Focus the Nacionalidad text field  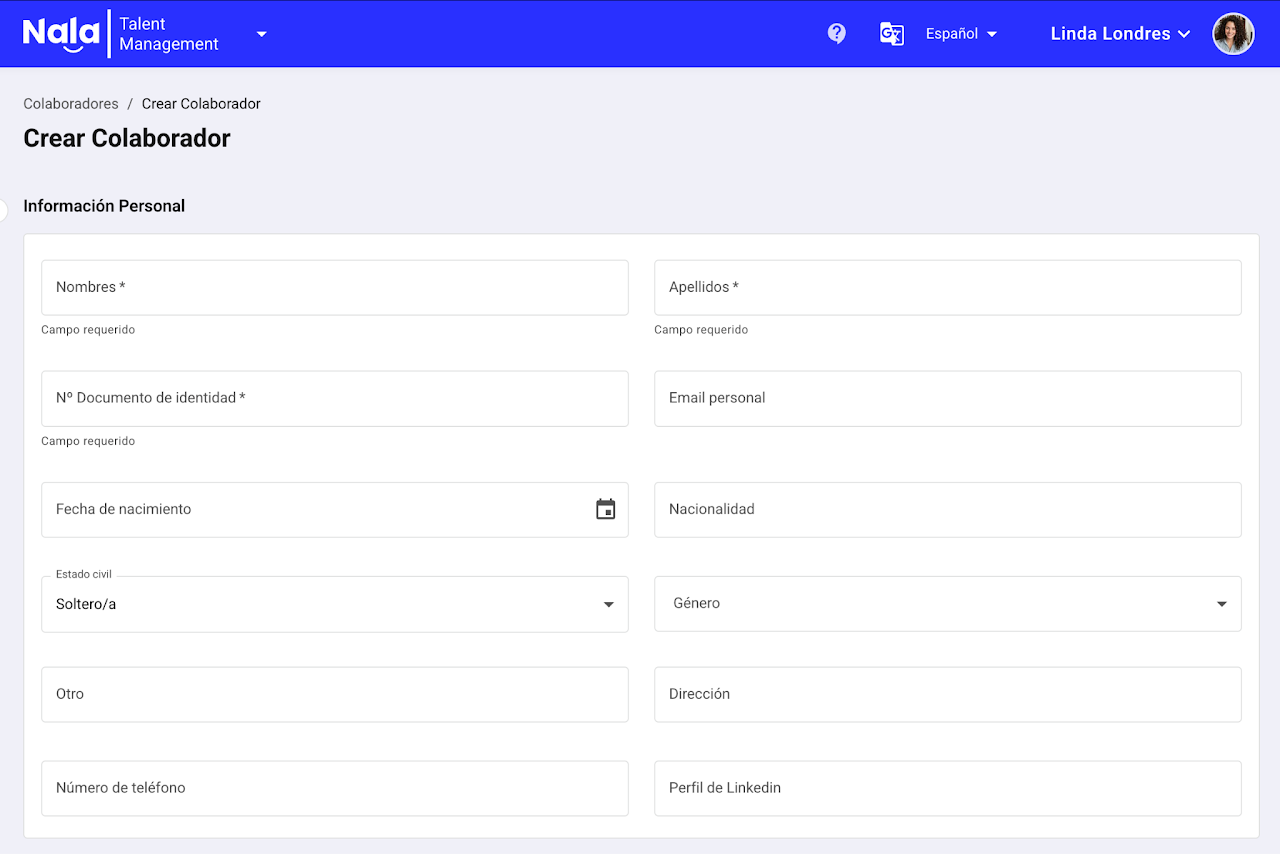(947, 510)
